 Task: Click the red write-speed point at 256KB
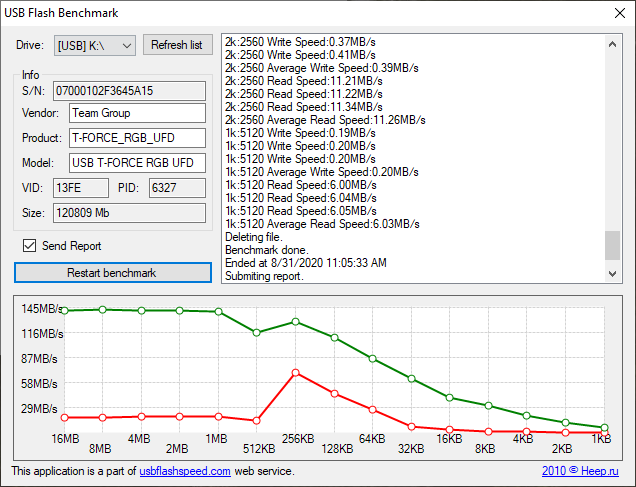click(x=296, y=373)
